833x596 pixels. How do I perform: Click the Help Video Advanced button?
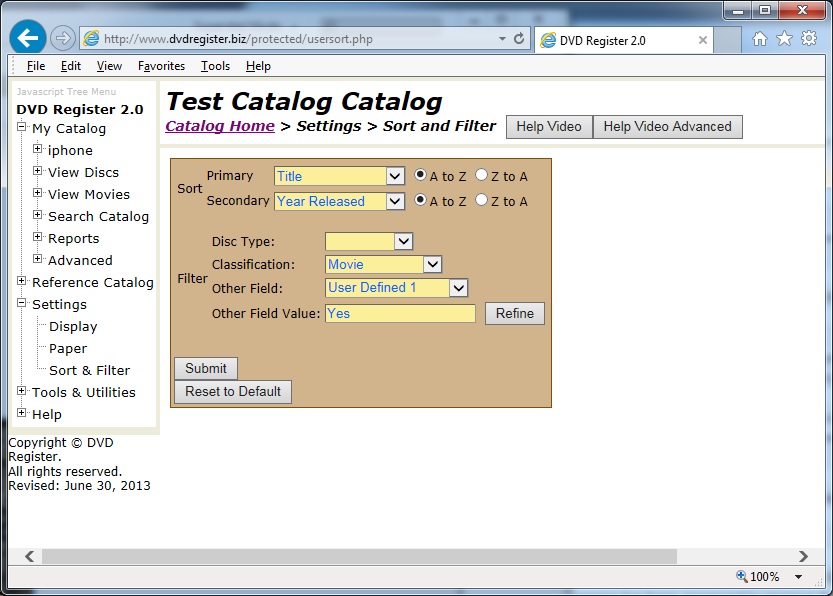667,126
